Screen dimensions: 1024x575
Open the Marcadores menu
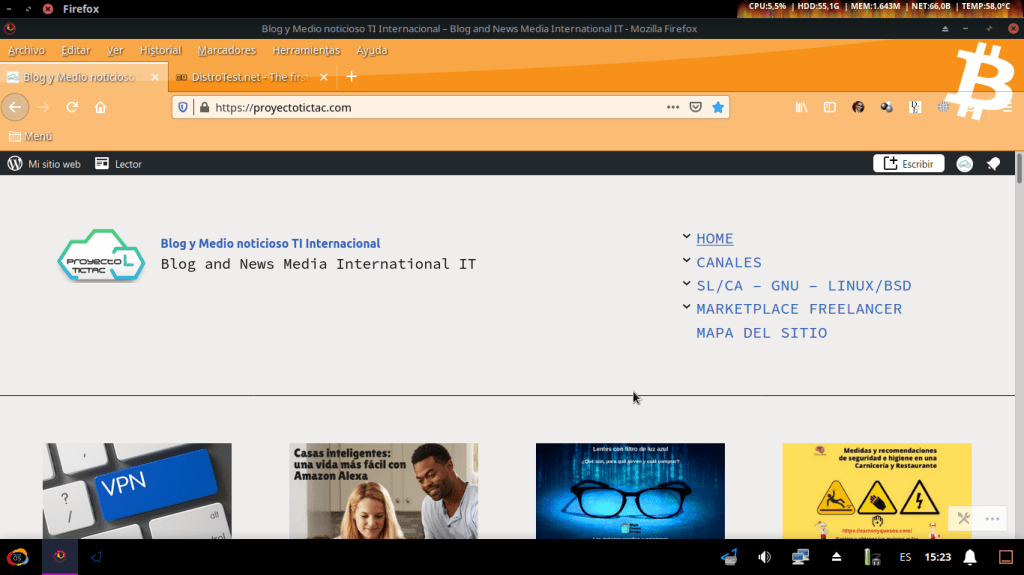226,50
